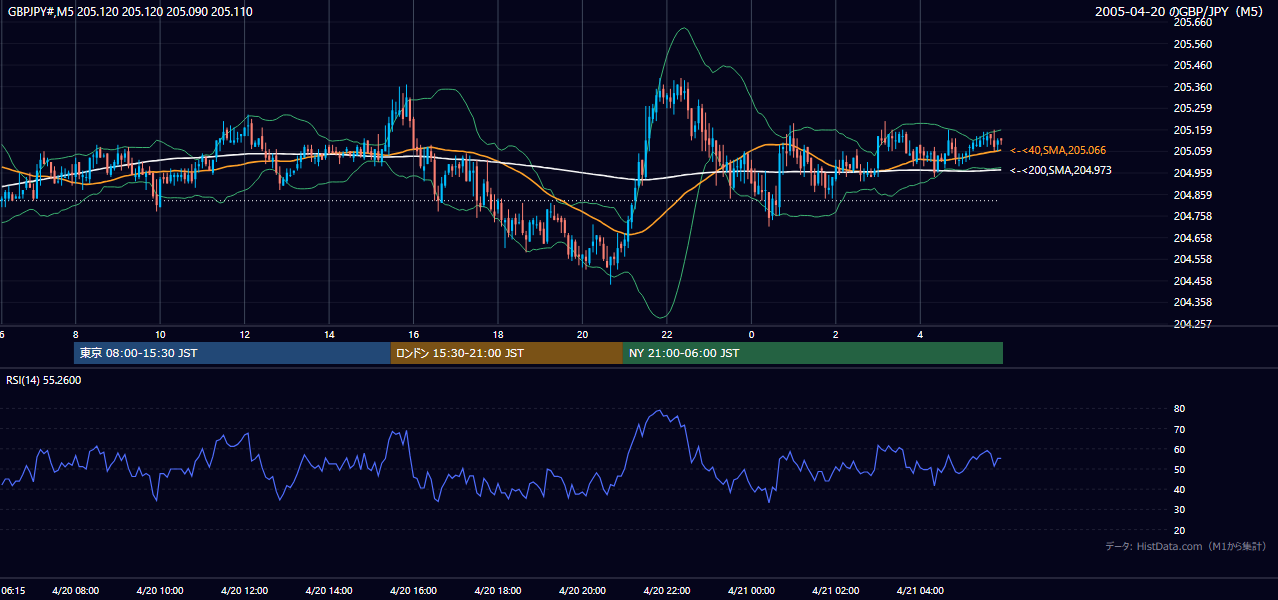Screen dimensions: 1278x600
Task: Click the 4/21 00:00 time label
Action: (751, 591)
